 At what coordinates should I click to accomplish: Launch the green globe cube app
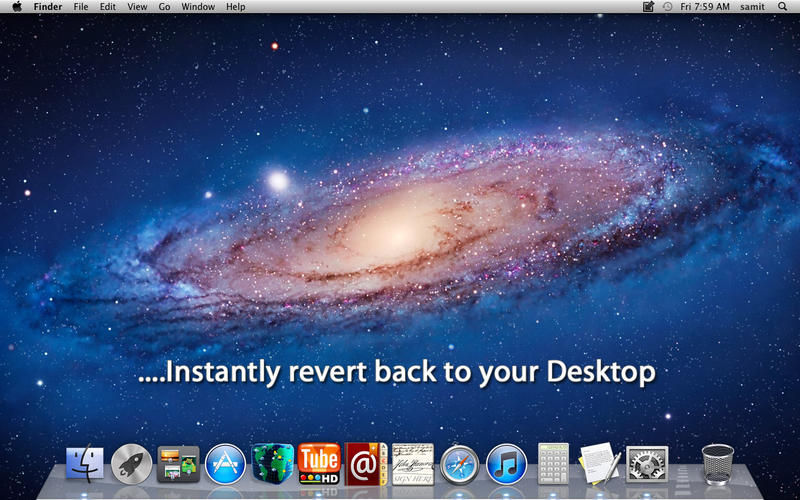tap(272, 463)
